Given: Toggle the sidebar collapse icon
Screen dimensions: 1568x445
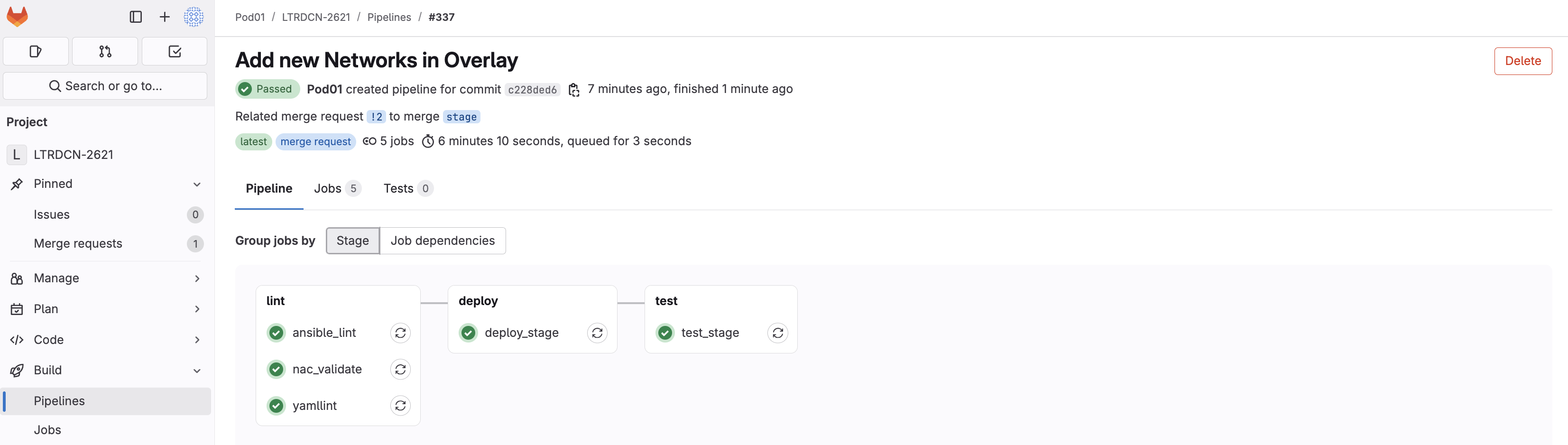Looking at the screenshot, I should (x=136, y=17).
